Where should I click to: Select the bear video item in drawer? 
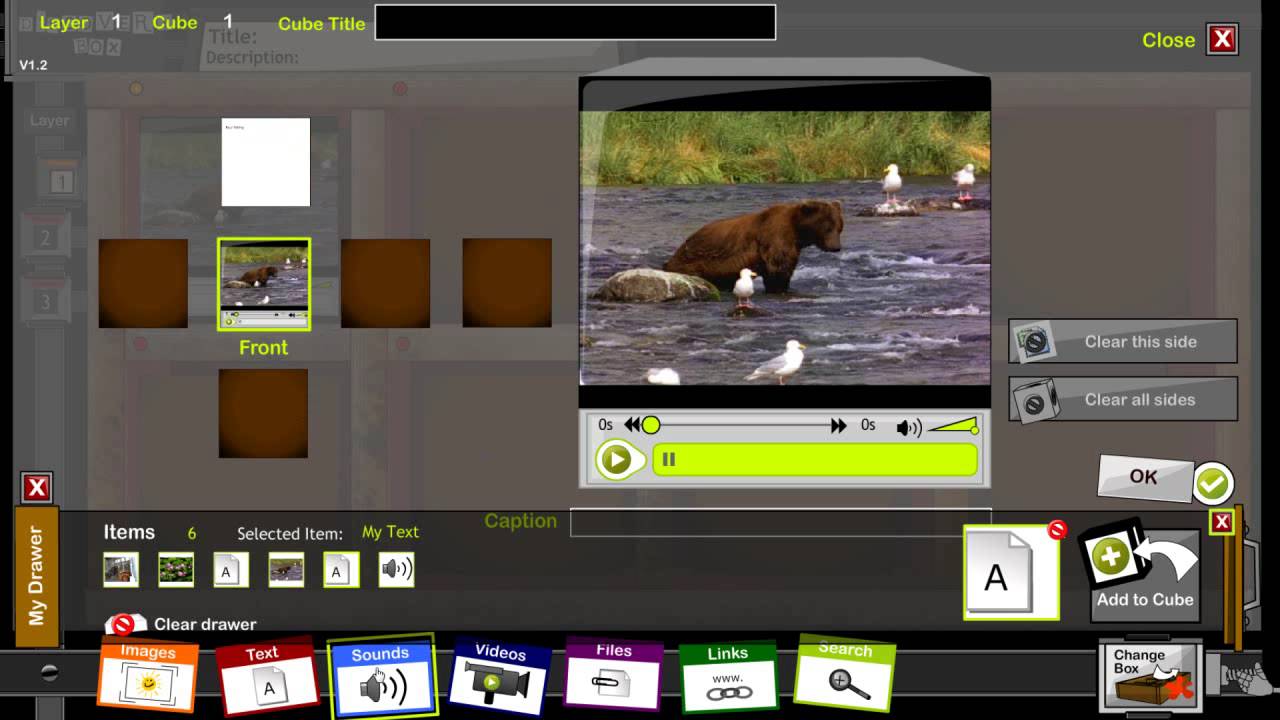click(286, 570)
